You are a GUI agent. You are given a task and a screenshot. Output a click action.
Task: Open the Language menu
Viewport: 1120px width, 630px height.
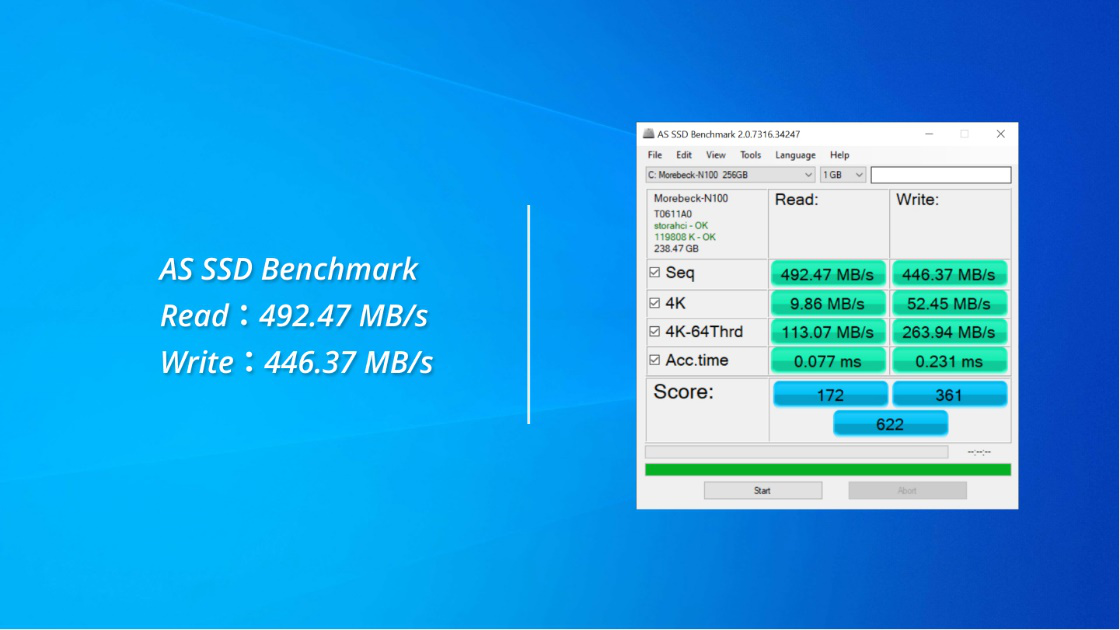tap(795, 155)
